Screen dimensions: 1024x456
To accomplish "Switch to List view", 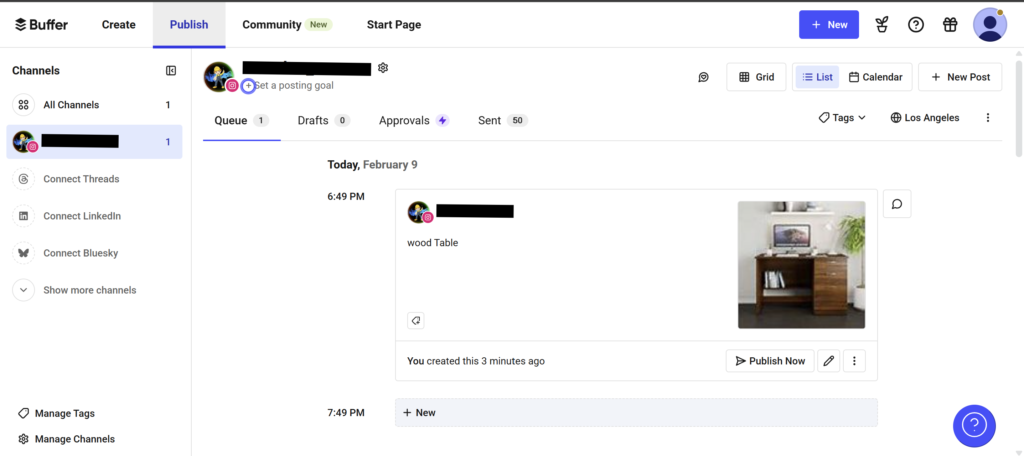I will (818, 77).
